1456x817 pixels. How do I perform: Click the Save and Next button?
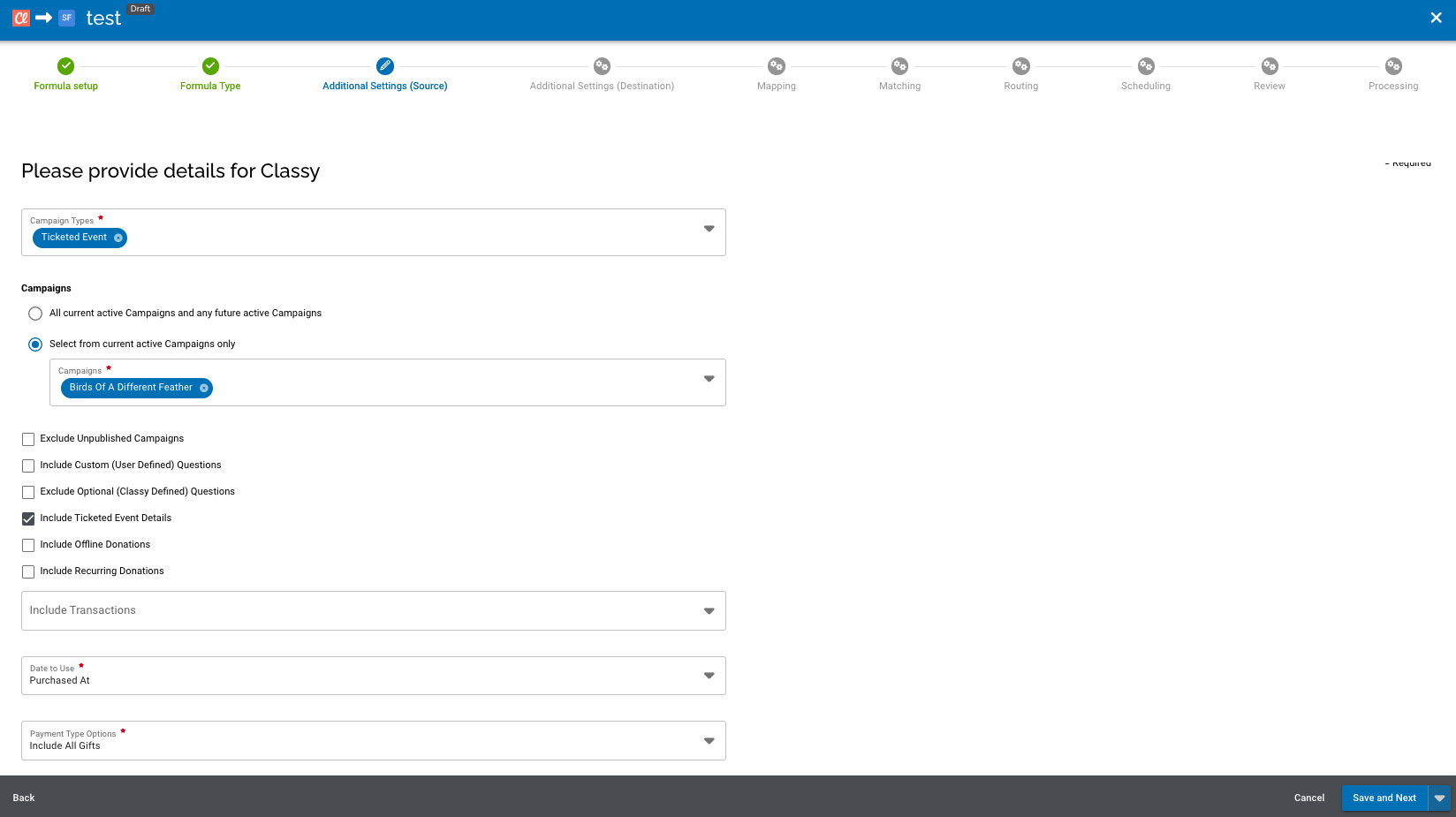pyautogui.click(x=1384, y=798)
